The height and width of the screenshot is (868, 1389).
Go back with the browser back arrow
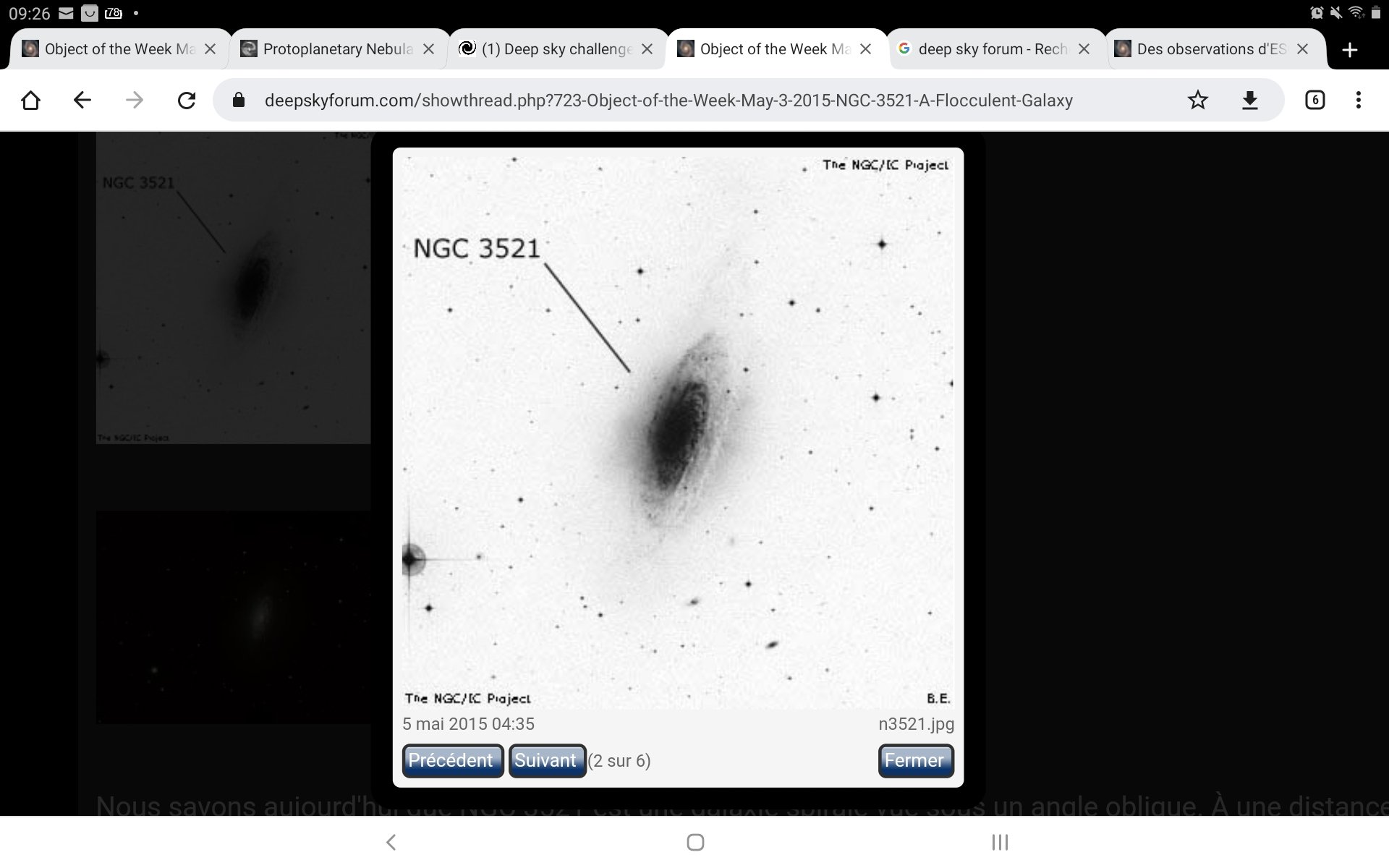(82, 100)
